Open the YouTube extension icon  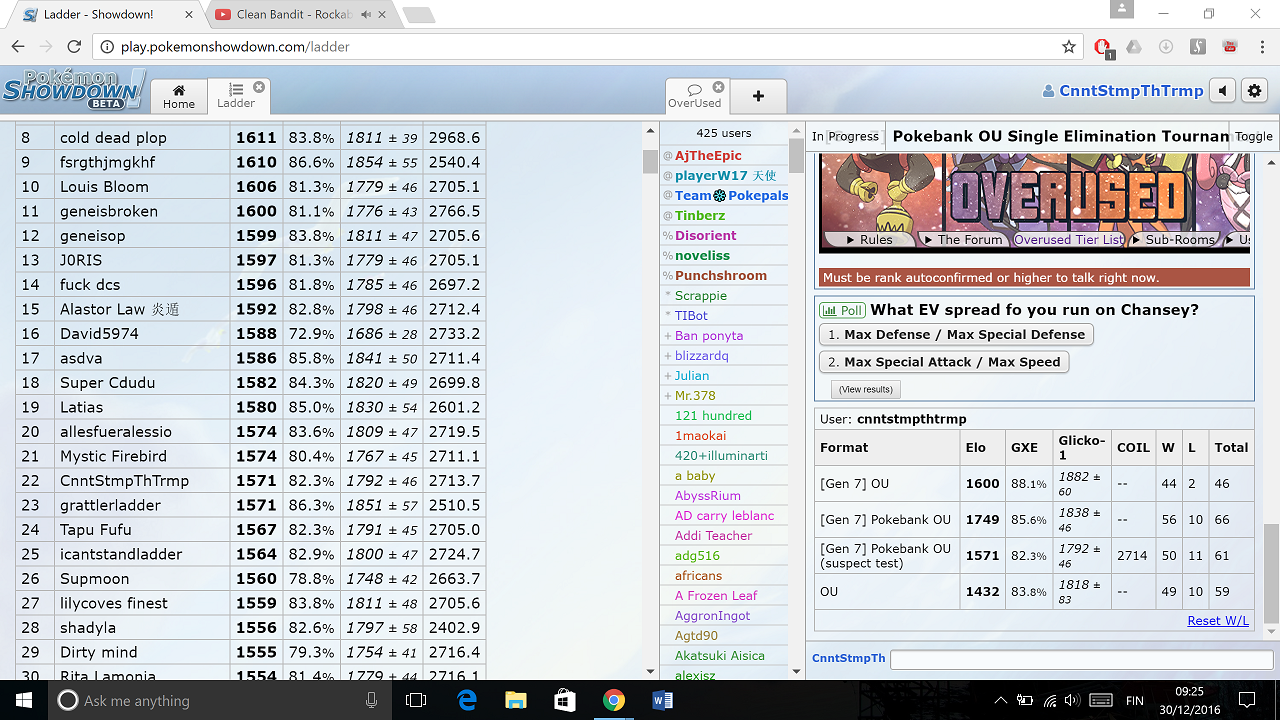coord(1230,47)
